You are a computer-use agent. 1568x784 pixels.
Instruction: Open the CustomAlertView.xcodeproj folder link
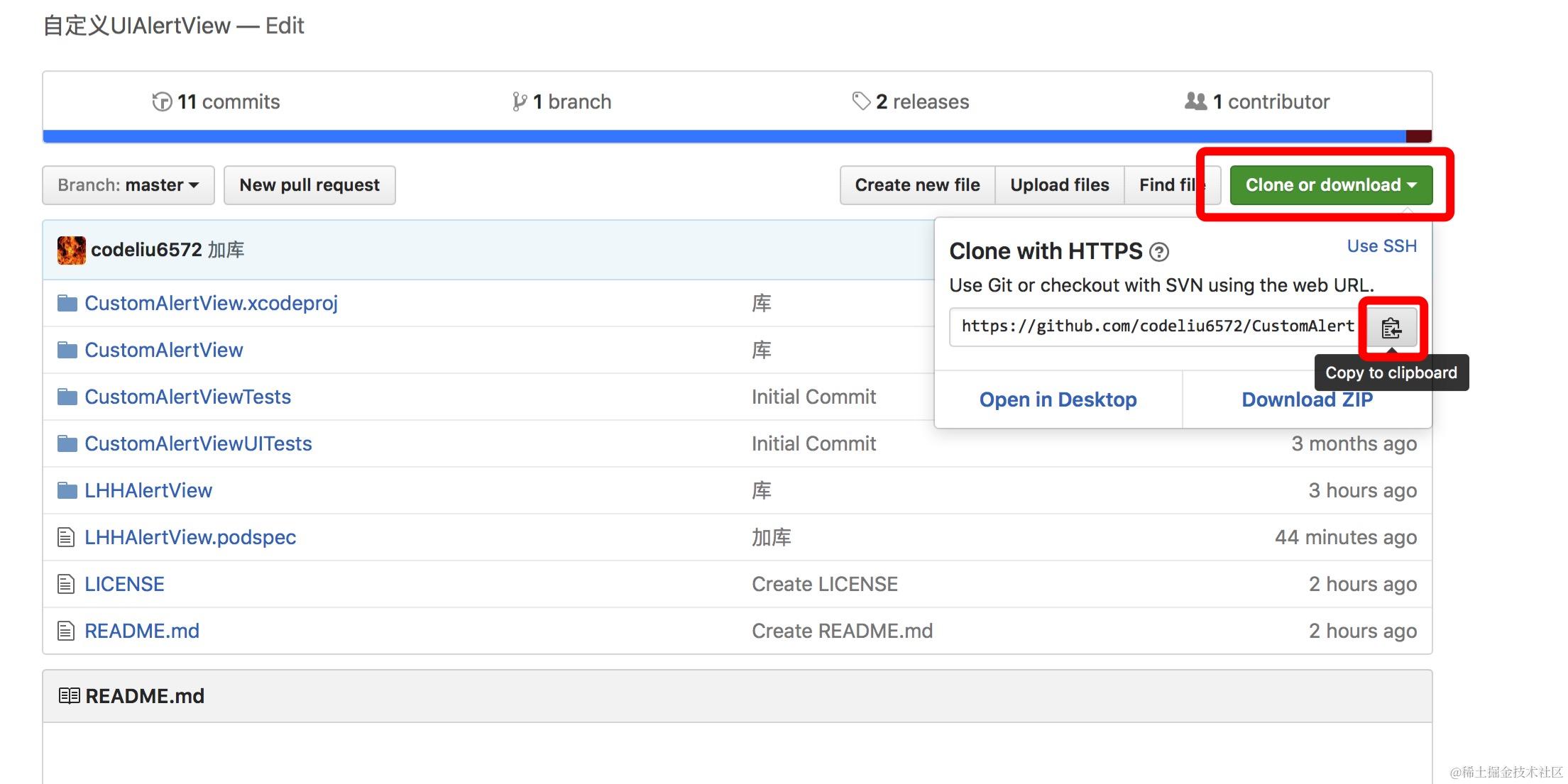211,303
